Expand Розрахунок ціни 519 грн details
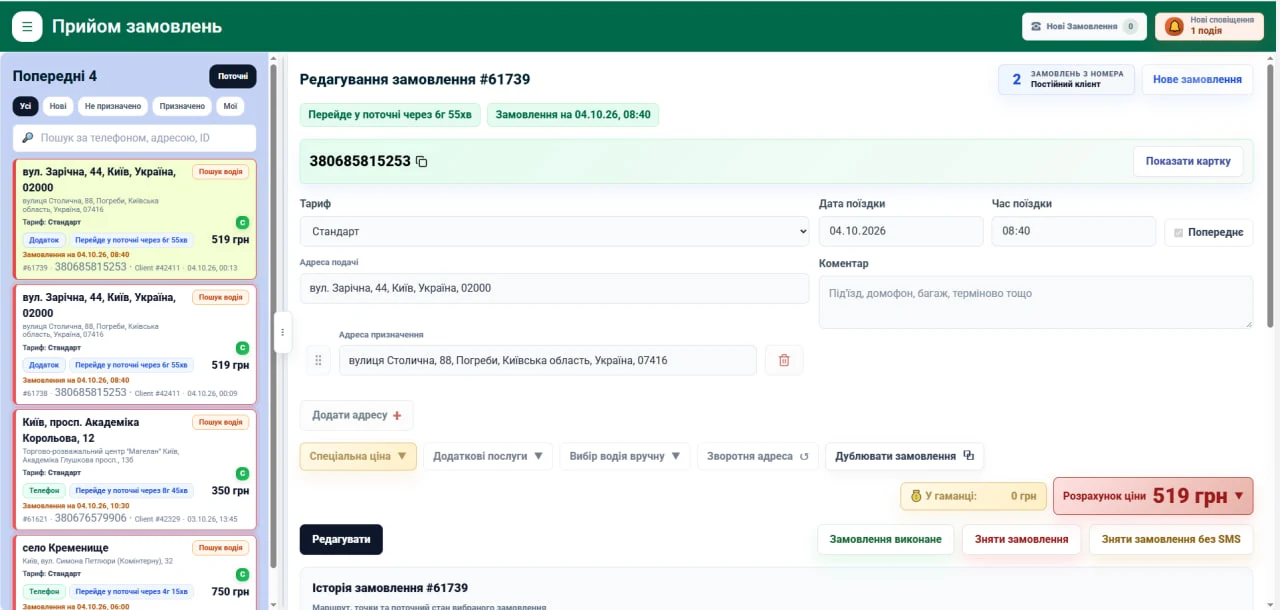Viewport: 1280px width, 610px height. pos(1153,495)
